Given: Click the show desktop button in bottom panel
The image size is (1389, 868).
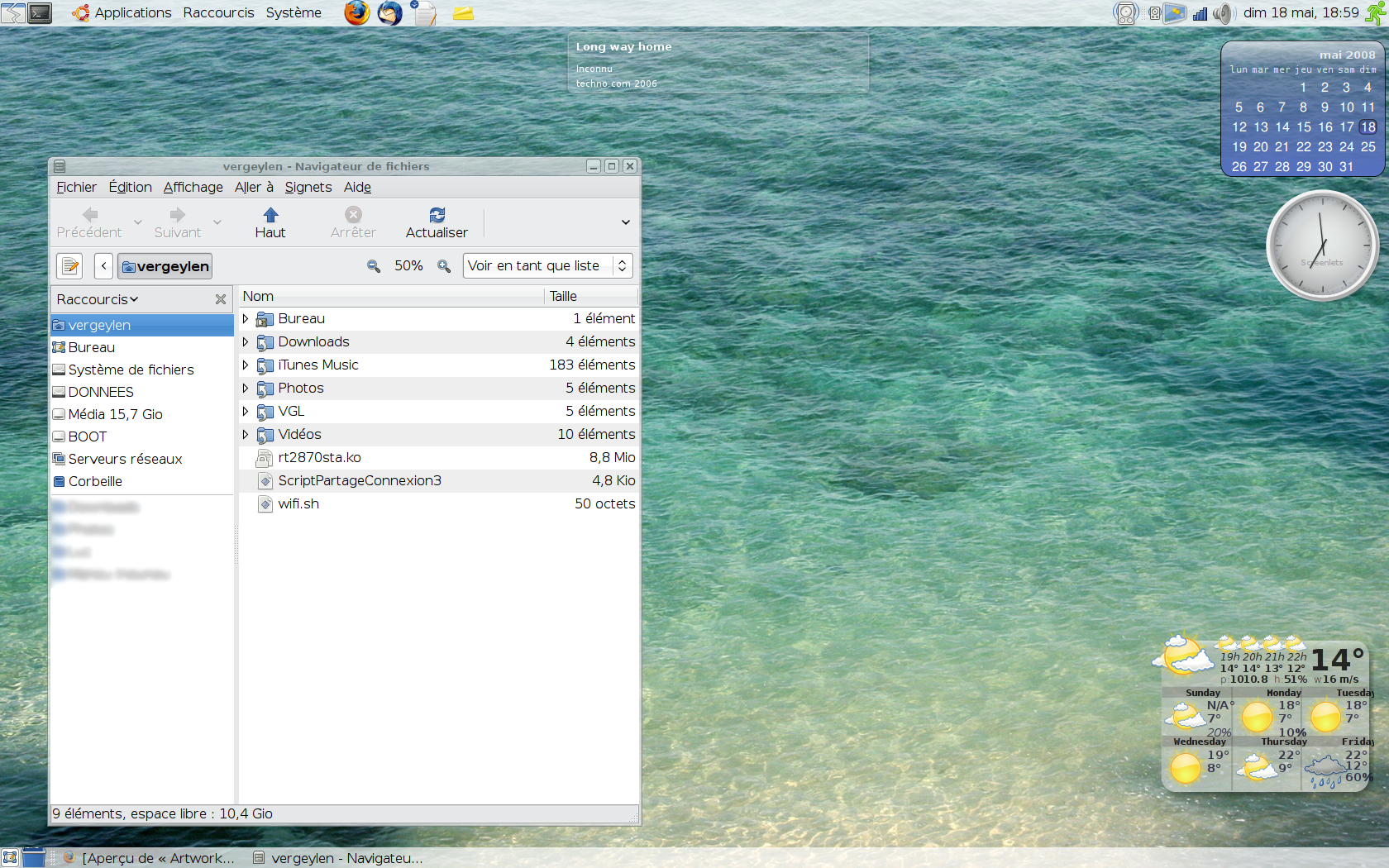Looking at the screenshot, I should 10,858.
